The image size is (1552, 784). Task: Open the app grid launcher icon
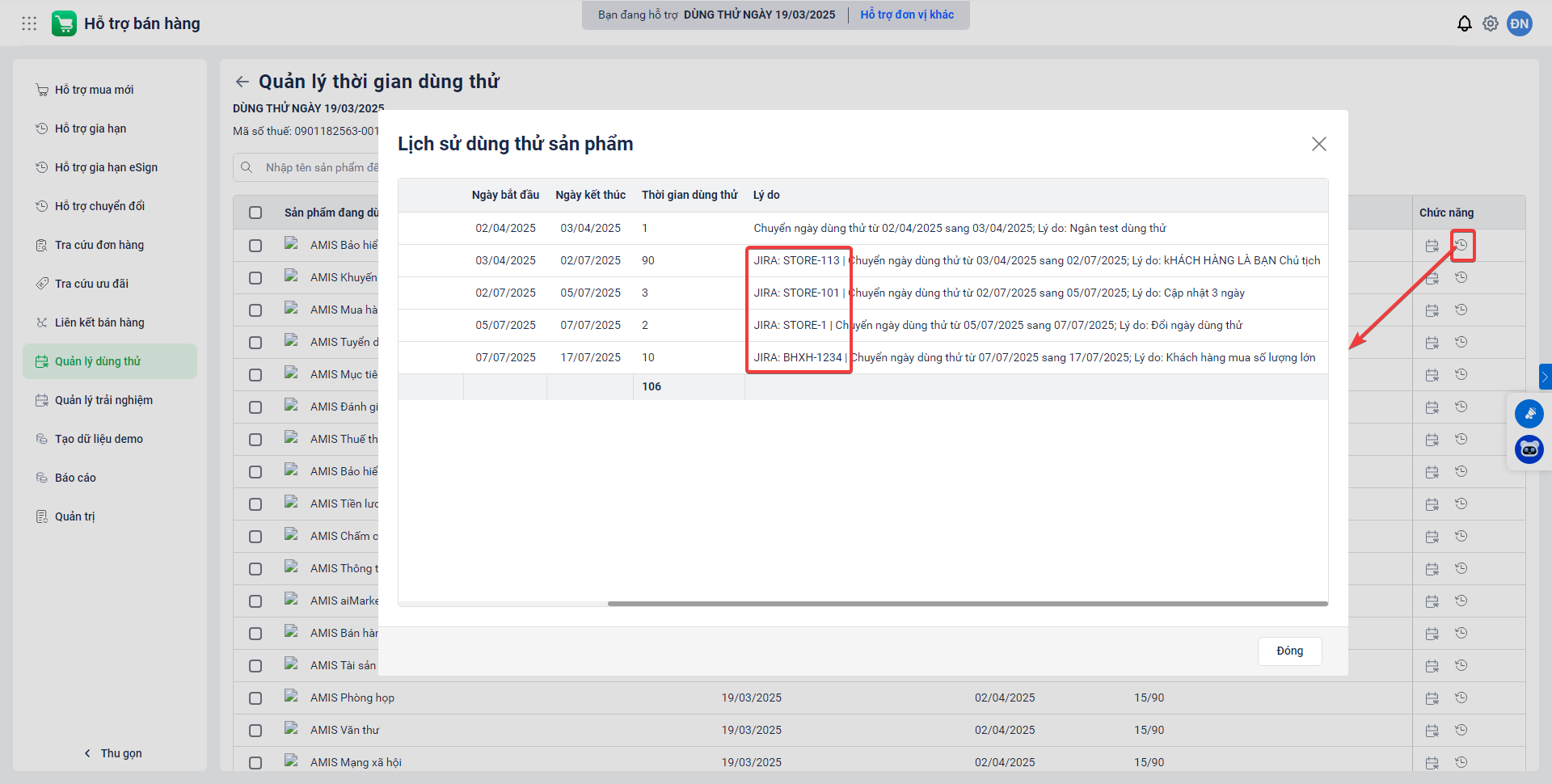[x=29, y=23]
